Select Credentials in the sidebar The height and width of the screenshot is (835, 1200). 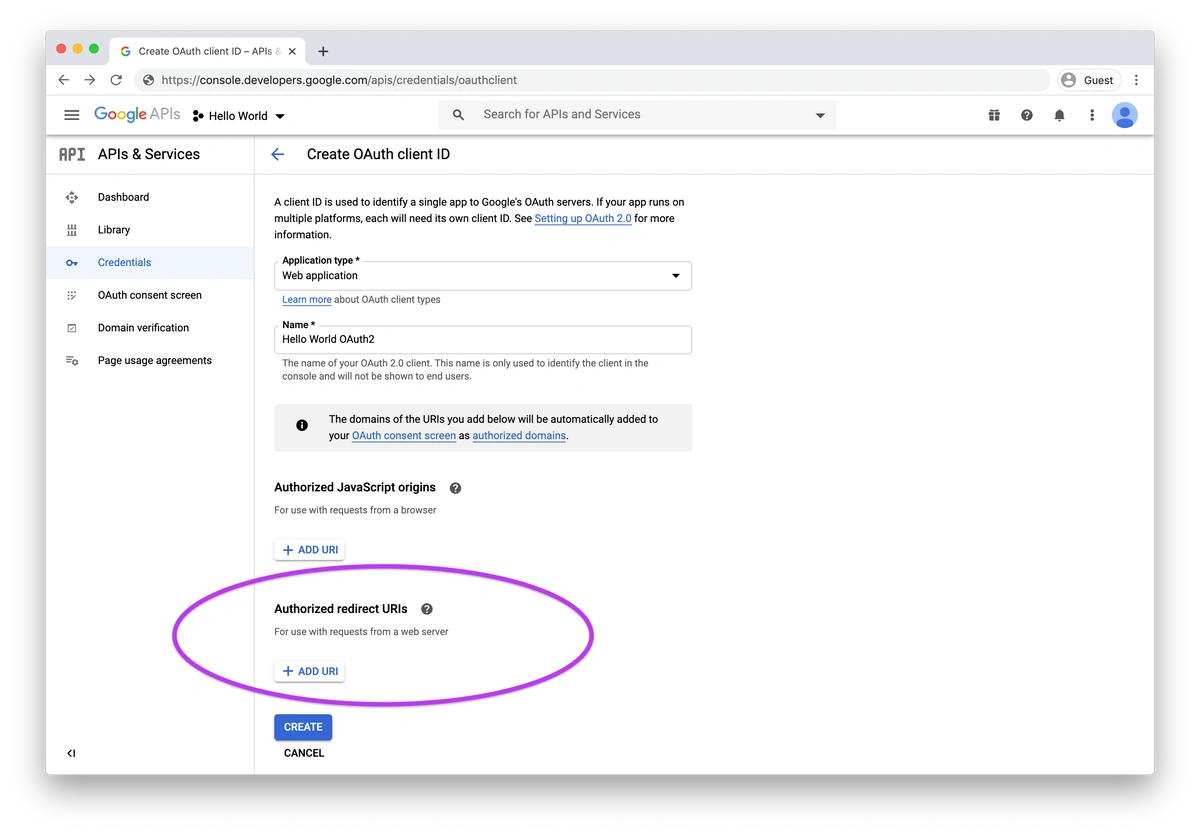pos(124,262)
